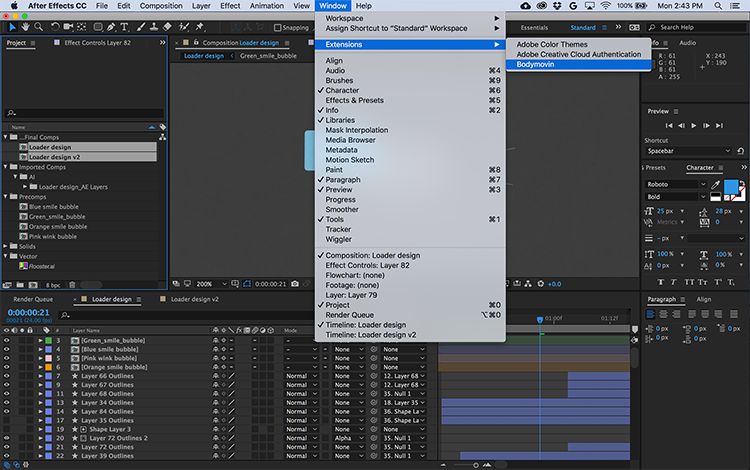The width and height of the screenshot is (750, 470).
Task: Switch to the Render Queue tab
Action: [33, 299]
